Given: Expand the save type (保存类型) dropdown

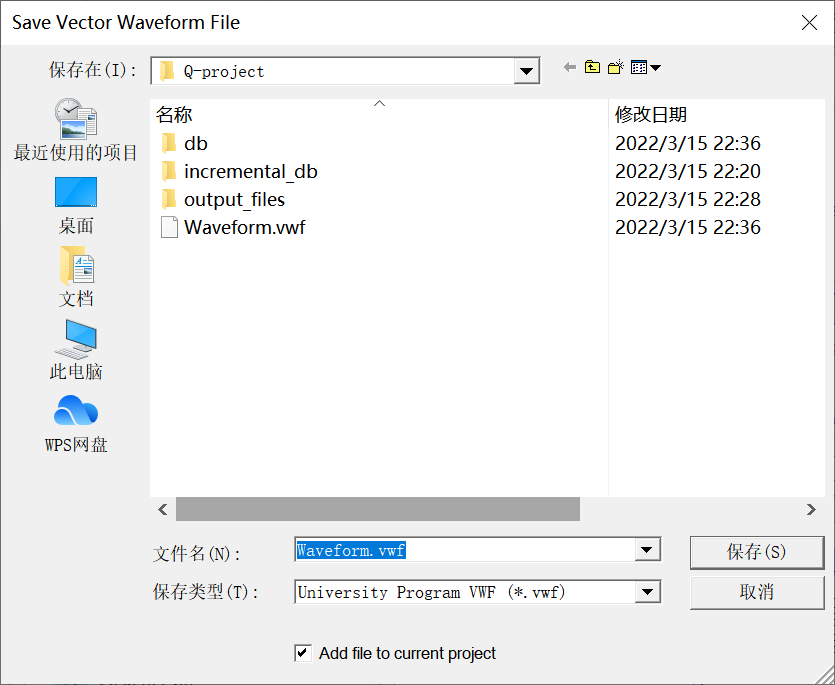Looking at the screenshot, I should click(x=648, y=592).
